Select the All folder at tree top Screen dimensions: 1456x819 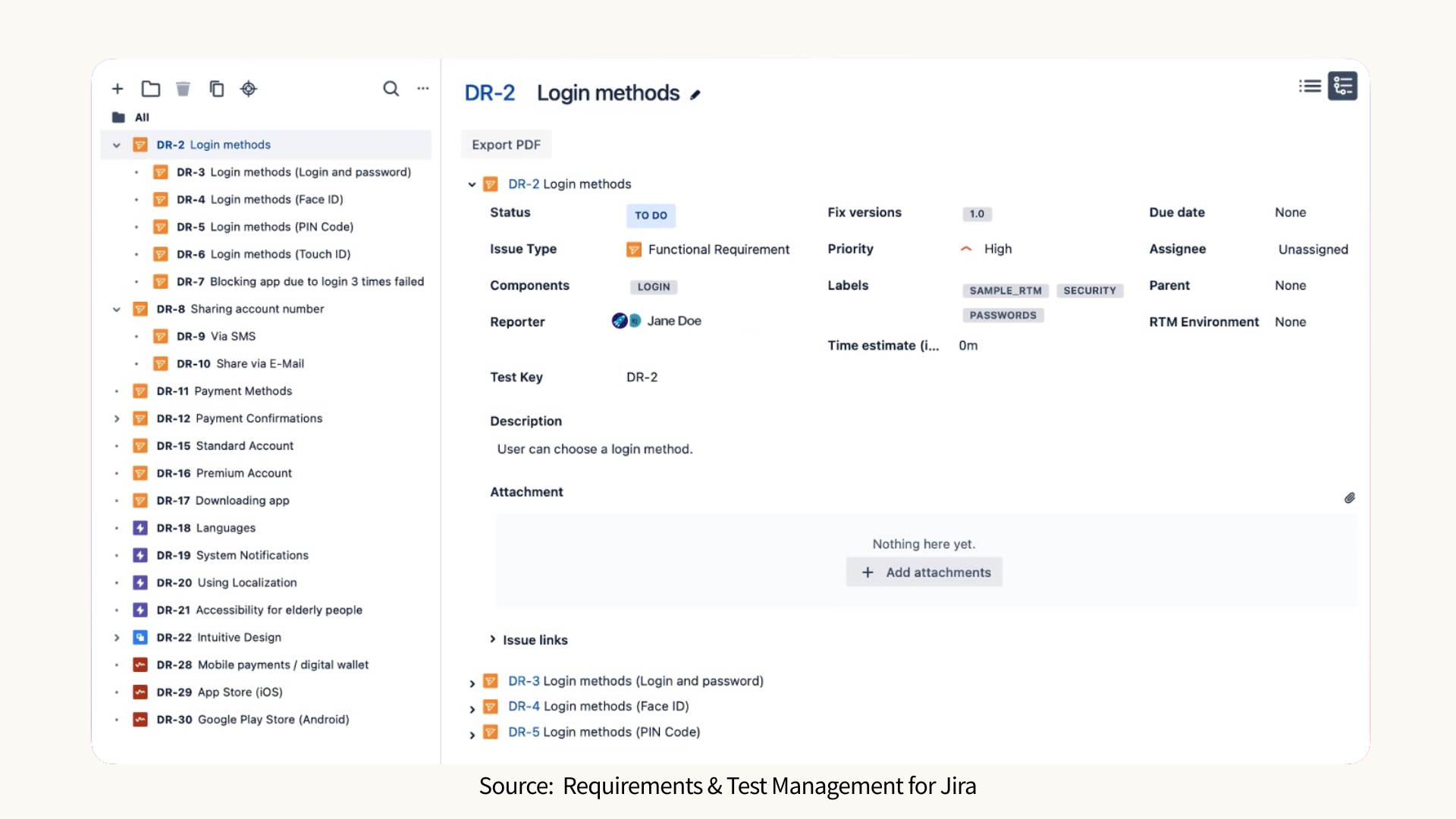pos(141,118)
